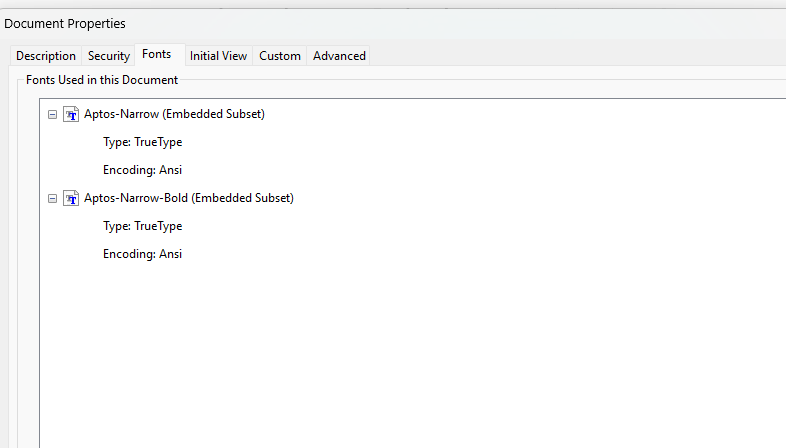786x448 pixels.
Task: Open the Custom tab
Action: [280, 56]
